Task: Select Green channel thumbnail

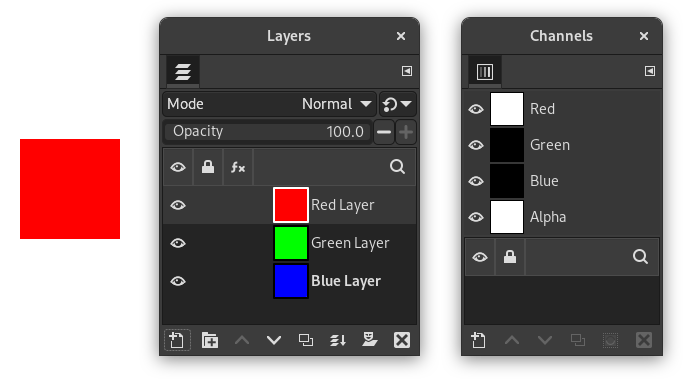Action: click(507, 145)
